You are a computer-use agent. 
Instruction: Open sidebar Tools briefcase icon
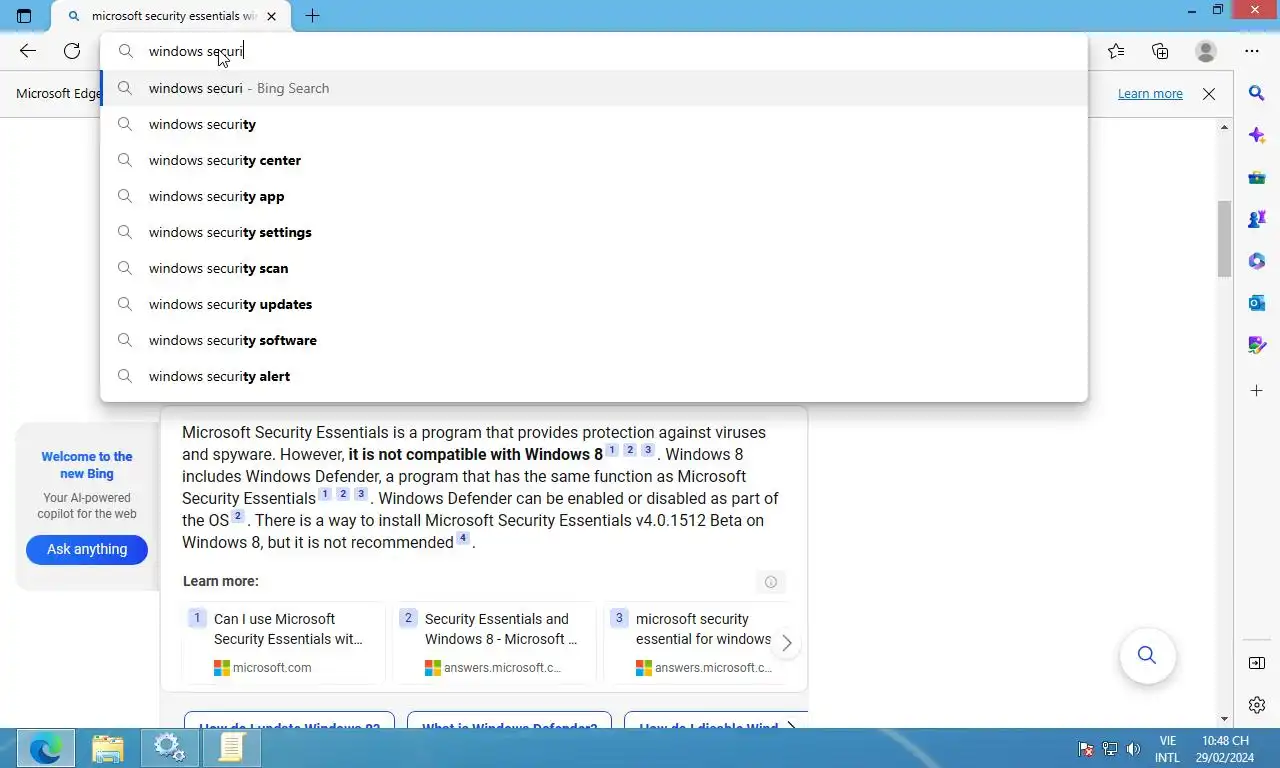1257,177
